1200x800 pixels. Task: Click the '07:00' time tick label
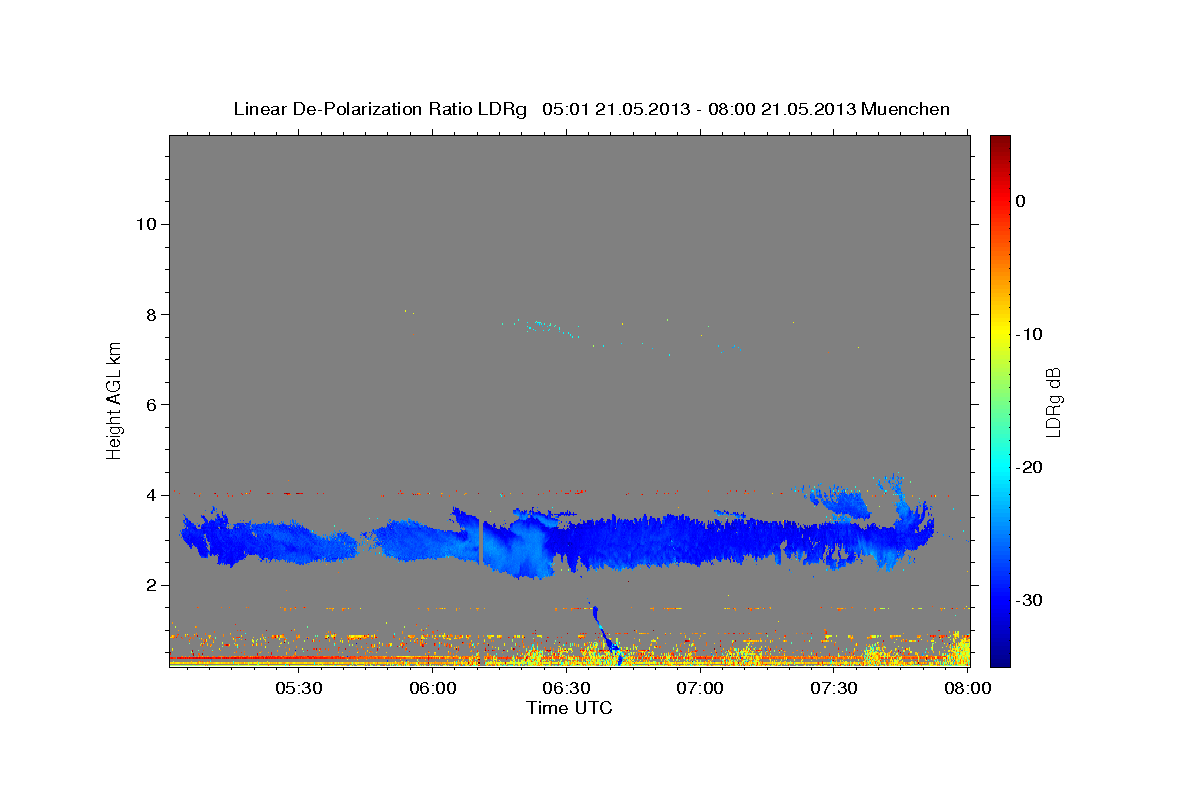[x=701, y=689]
